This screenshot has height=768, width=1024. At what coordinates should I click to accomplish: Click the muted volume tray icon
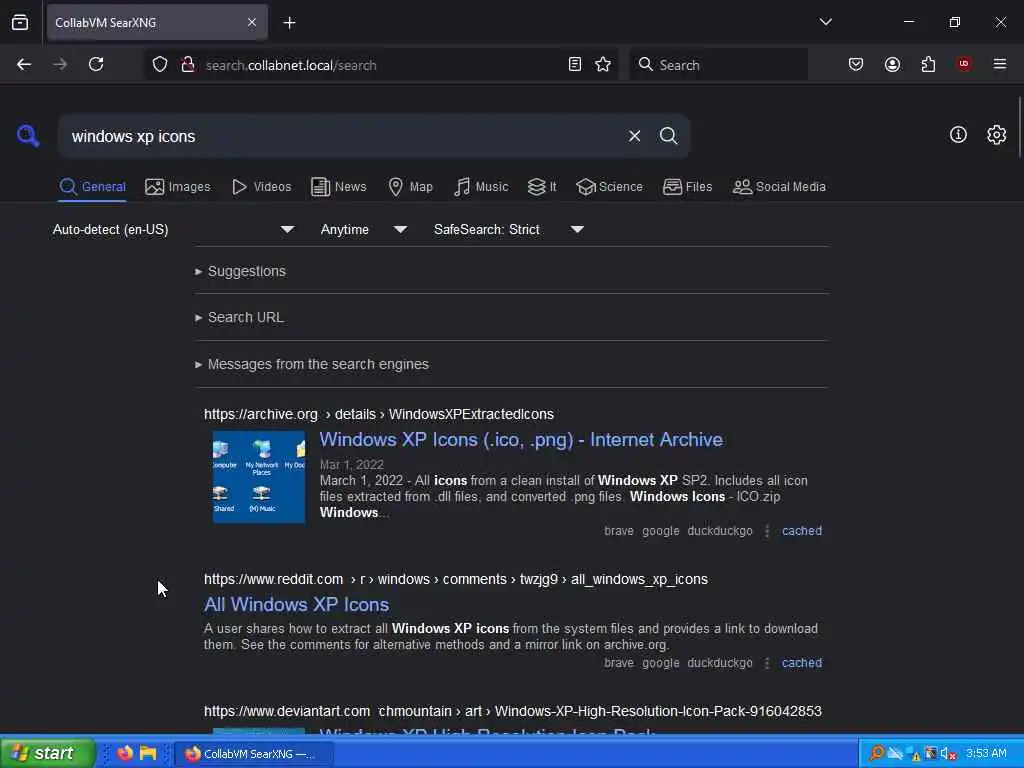[x=948, y=754]
